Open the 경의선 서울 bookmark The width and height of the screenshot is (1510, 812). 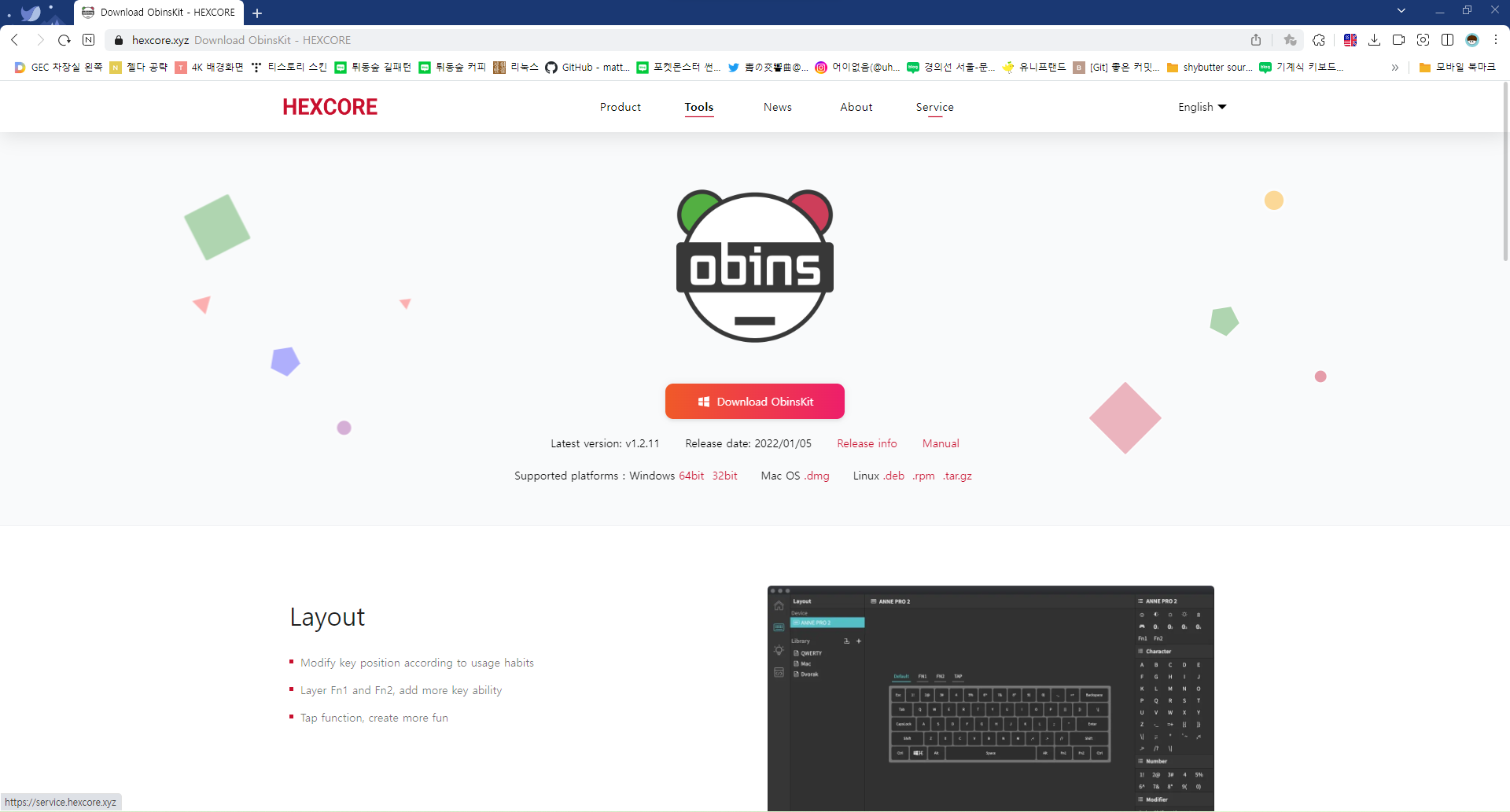pos(951,68)
